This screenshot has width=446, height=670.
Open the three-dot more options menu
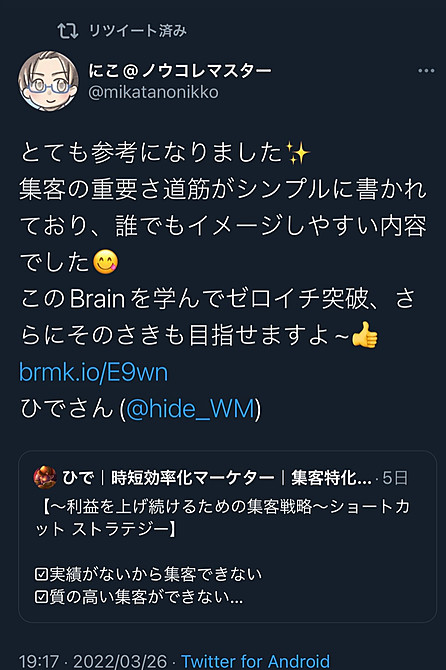[x=426, y=71]
